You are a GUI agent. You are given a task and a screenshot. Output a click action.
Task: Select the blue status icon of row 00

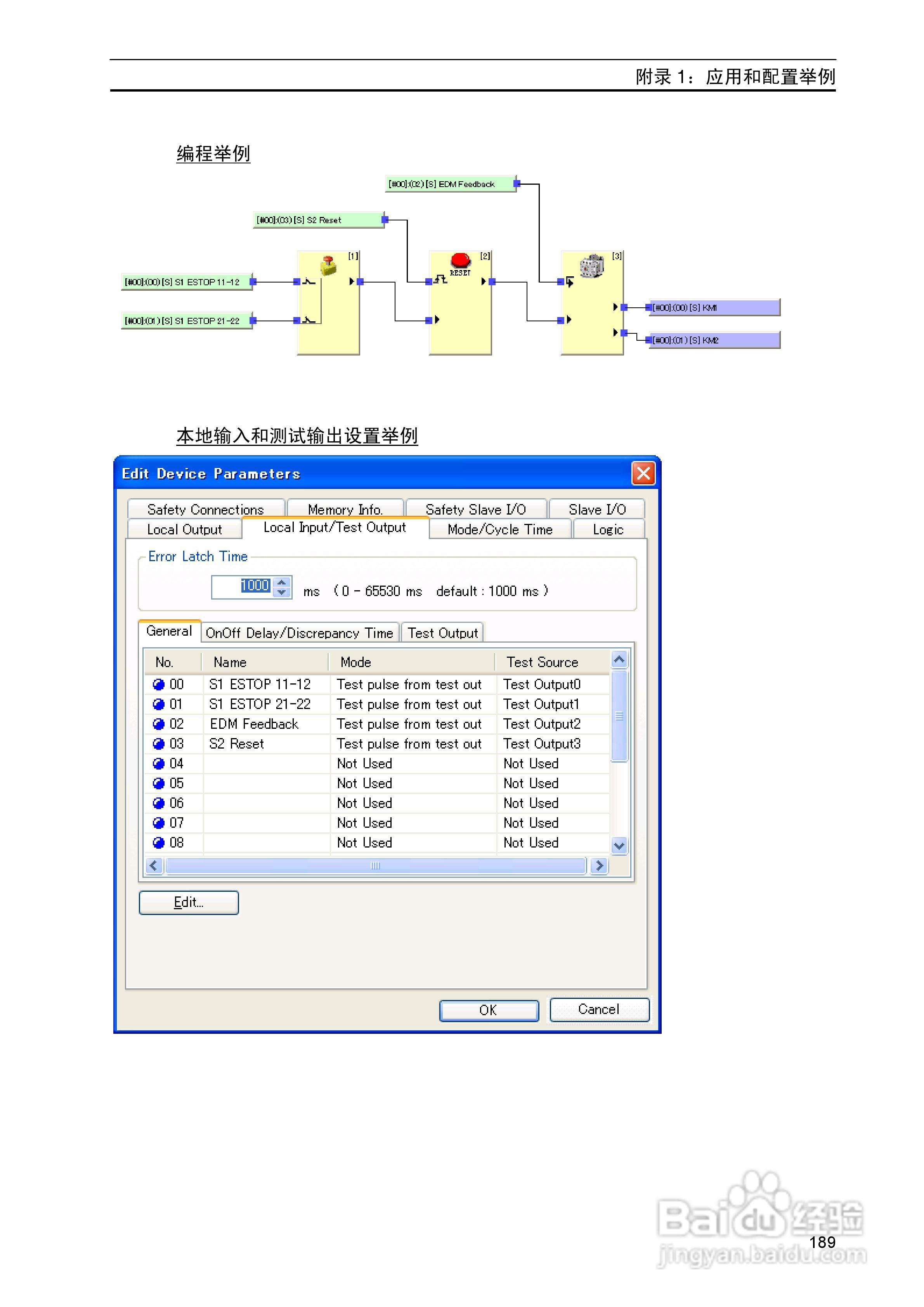pos(159,684)
